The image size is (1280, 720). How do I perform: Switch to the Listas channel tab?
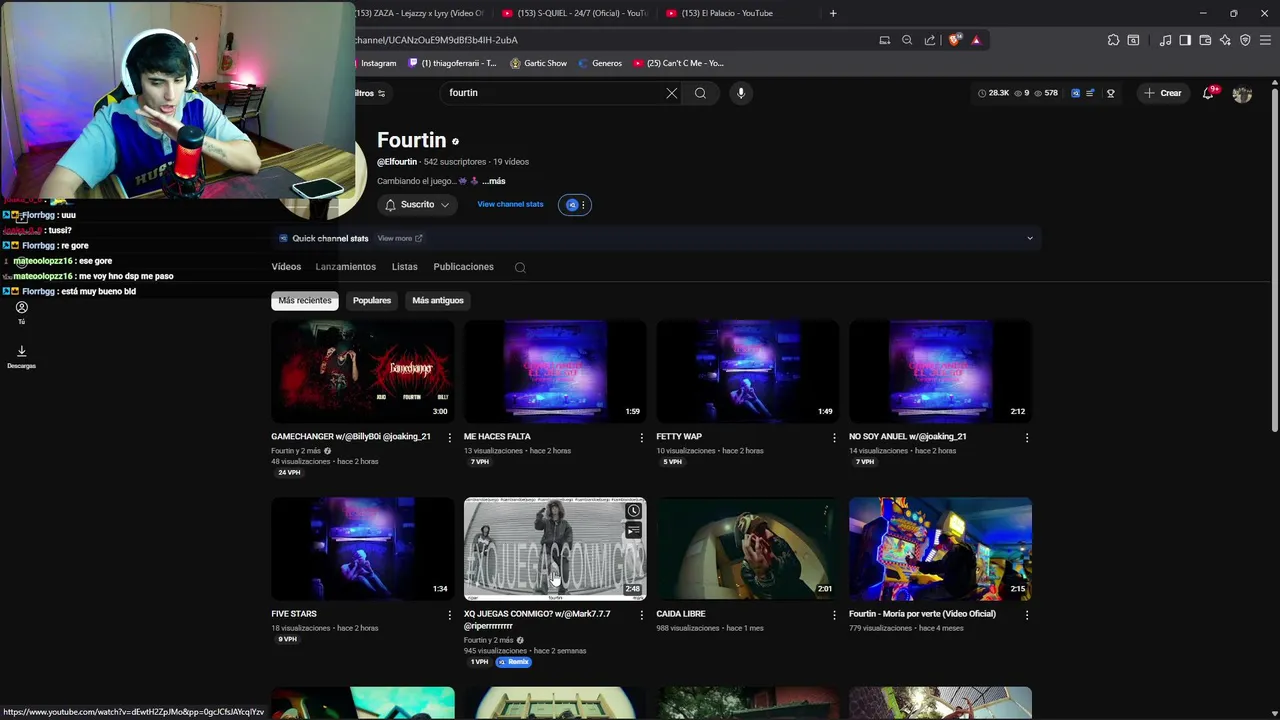tap(405, 267)
